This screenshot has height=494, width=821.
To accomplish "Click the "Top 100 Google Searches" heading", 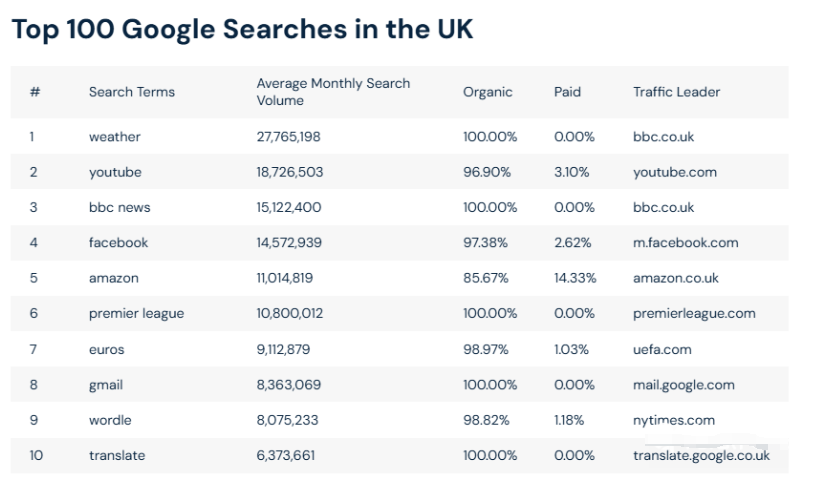I will pos(241,30).
